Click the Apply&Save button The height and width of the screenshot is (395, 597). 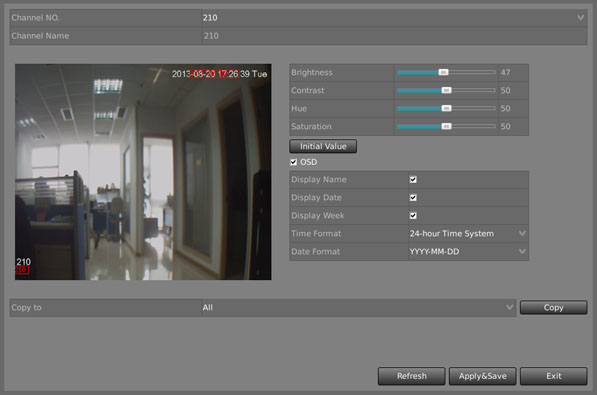482,376
